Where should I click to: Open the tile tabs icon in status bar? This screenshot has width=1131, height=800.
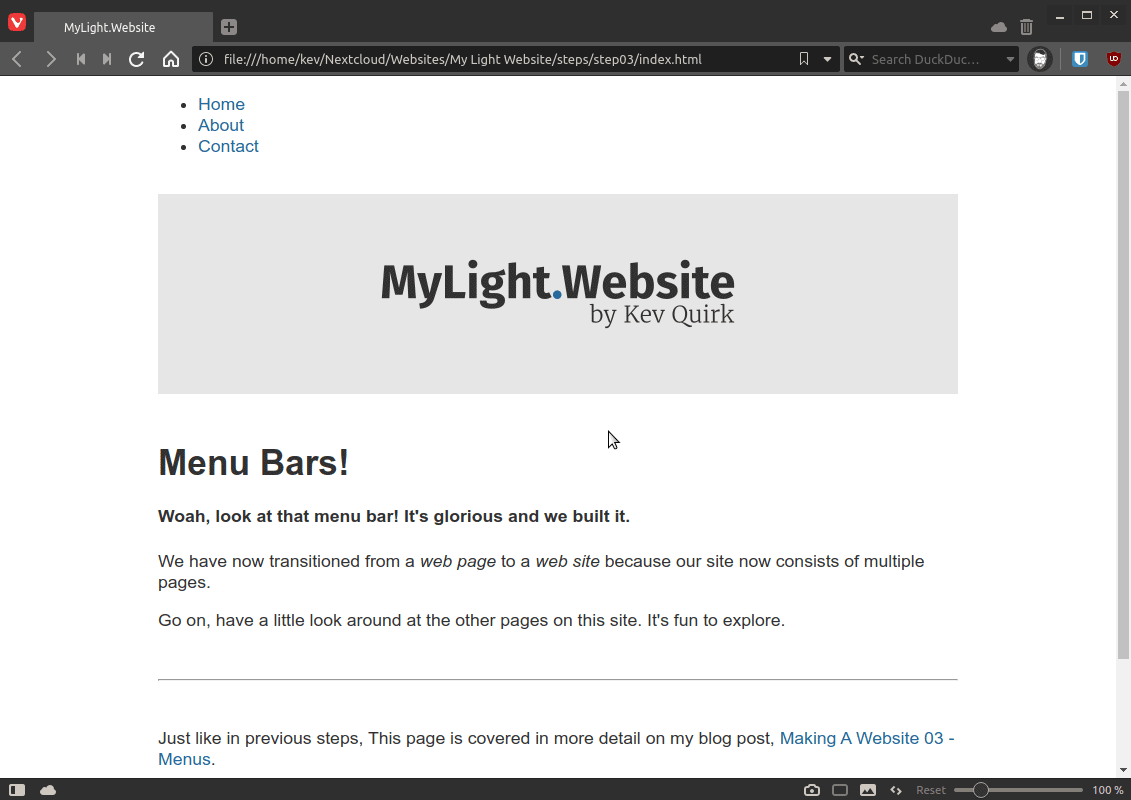tap(840, 790)
